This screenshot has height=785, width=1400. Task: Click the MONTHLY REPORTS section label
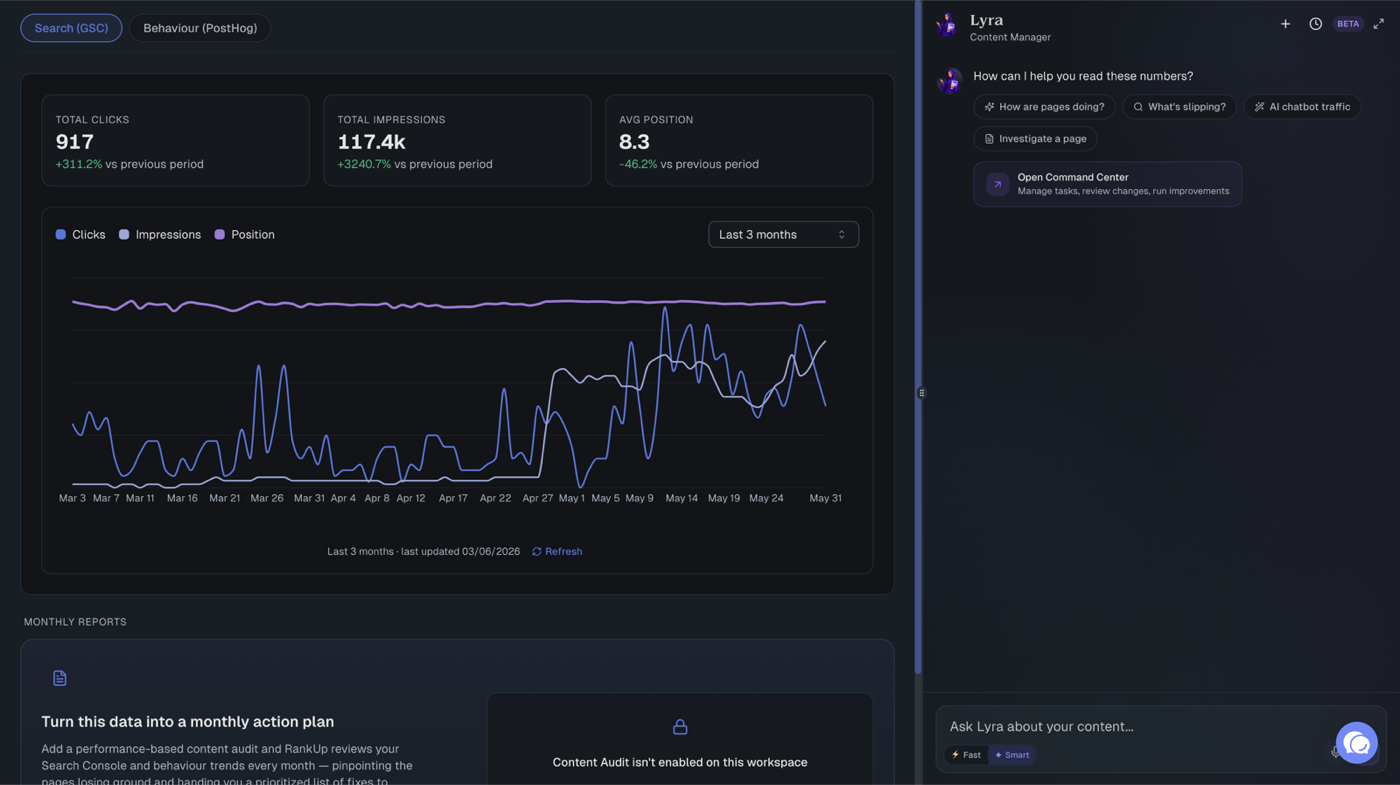point(75,622)
